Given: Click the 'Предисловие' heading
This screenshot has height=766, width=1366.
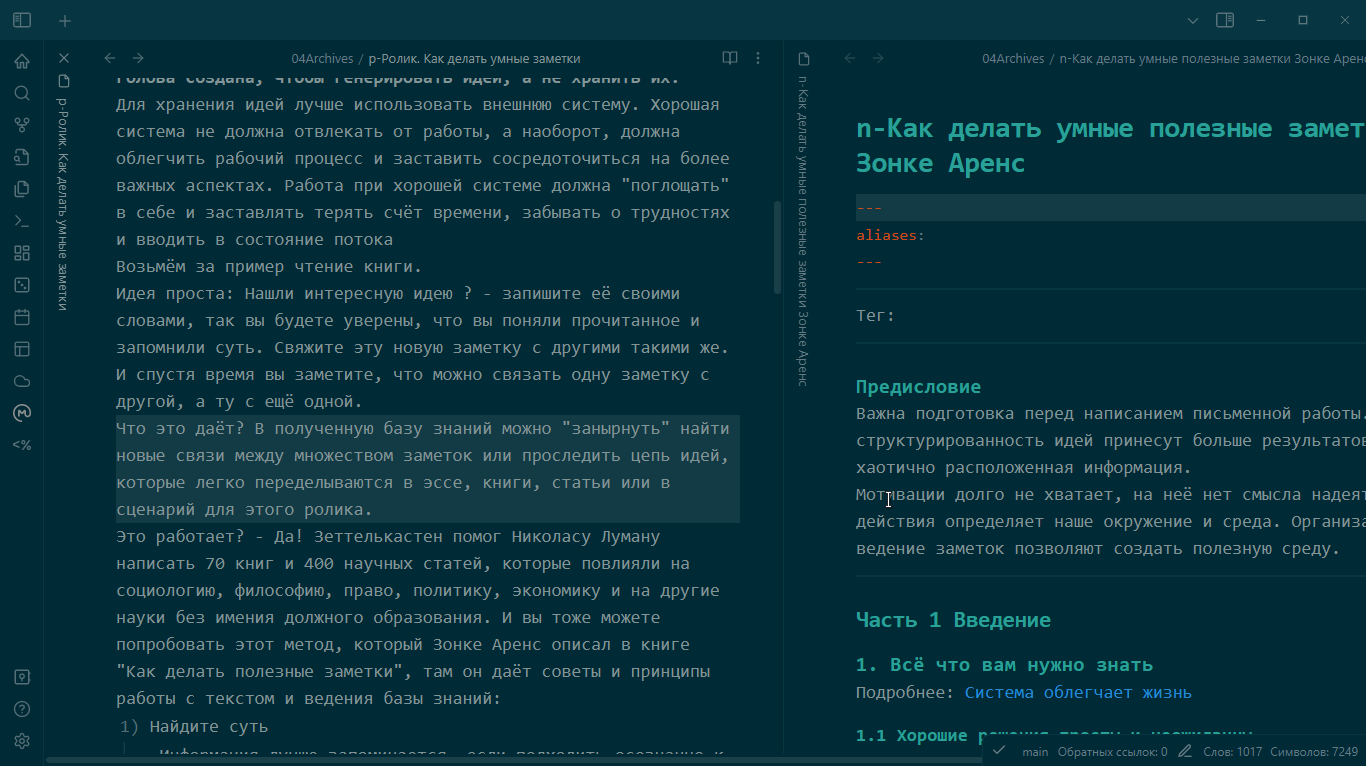Looking at the screenshot, I should tap(918, 387).
